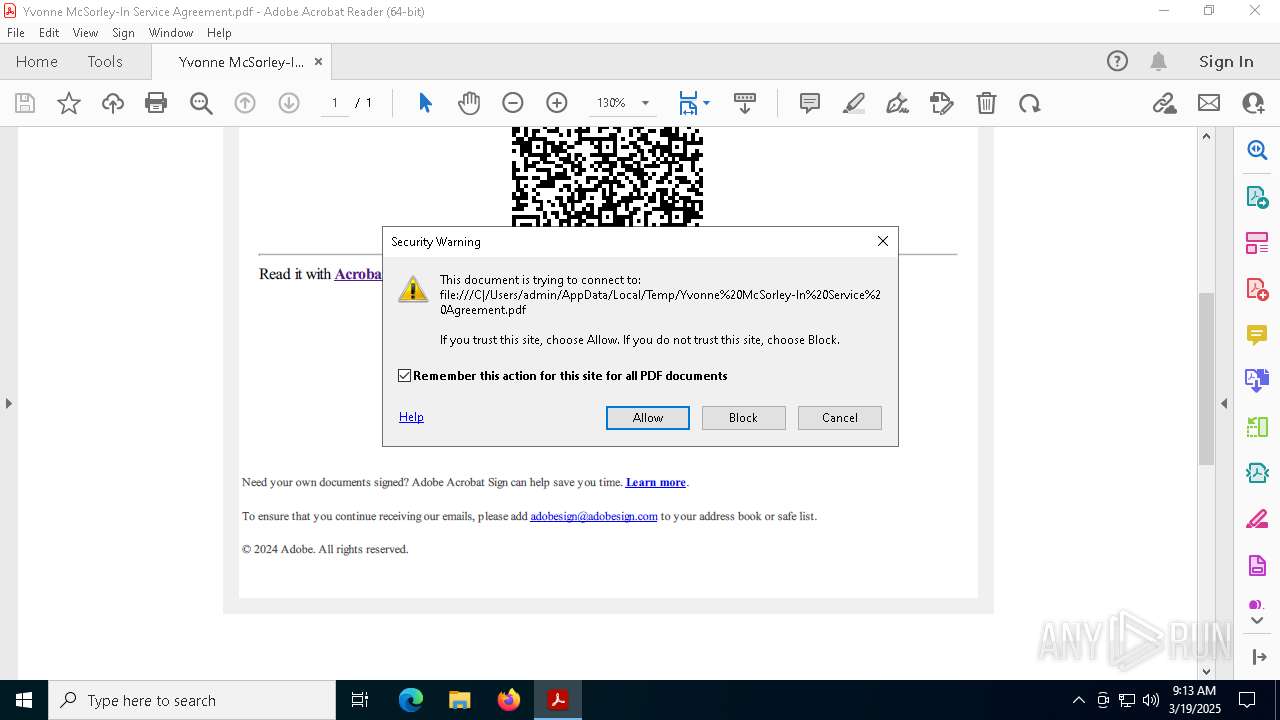
Task: Open the Sign menu
Action: pos(123,33)
